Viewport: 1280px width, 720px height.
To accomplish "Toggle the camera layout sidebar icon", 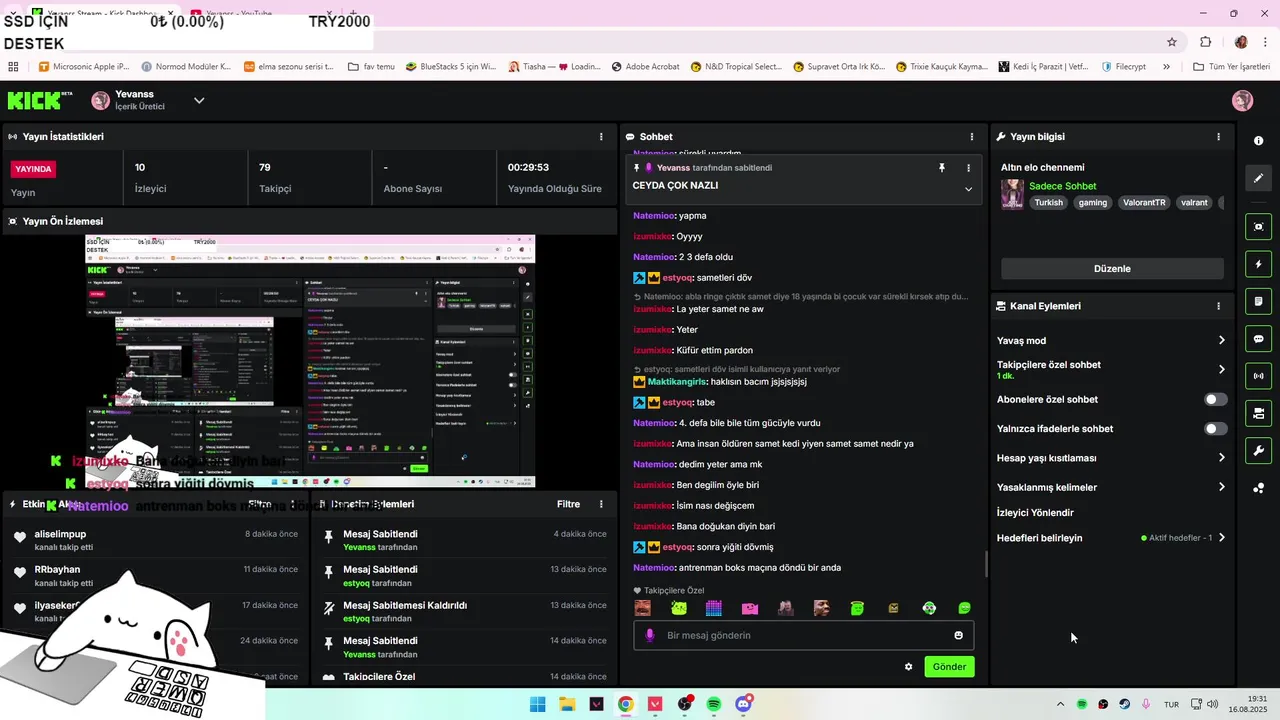I will (1259, 413).
